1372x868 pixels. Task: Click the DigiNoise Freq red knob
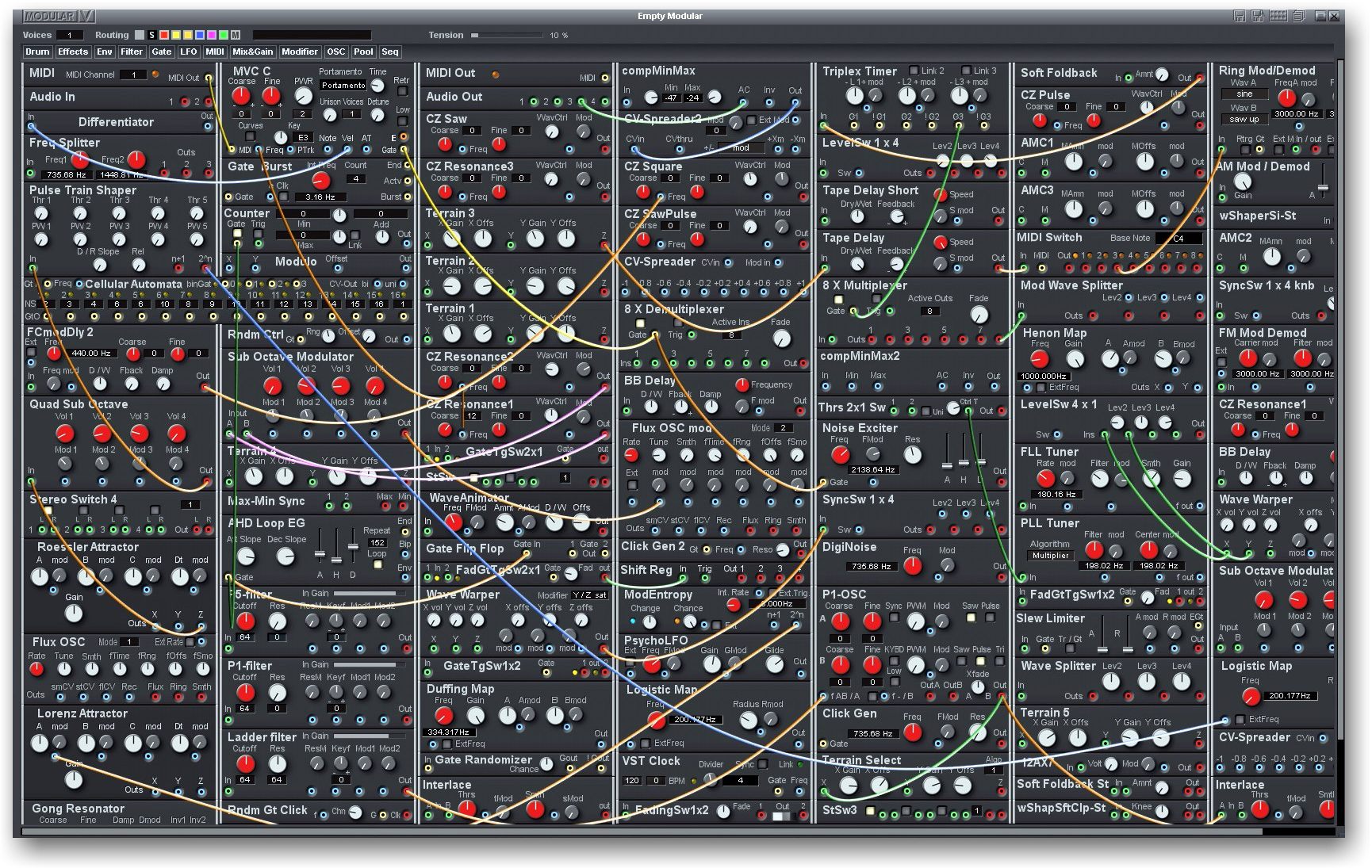click(913, 566)
